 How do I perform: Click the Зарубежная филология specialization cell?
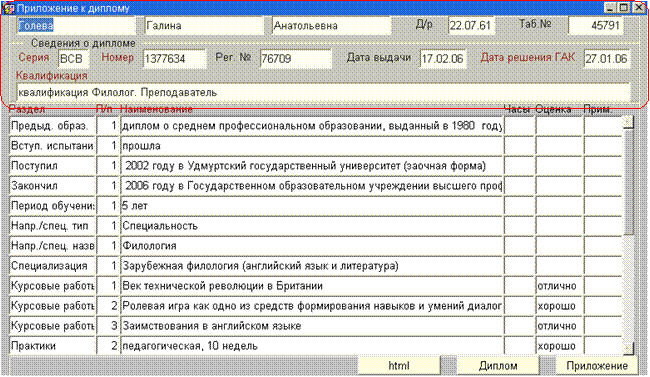311,265
